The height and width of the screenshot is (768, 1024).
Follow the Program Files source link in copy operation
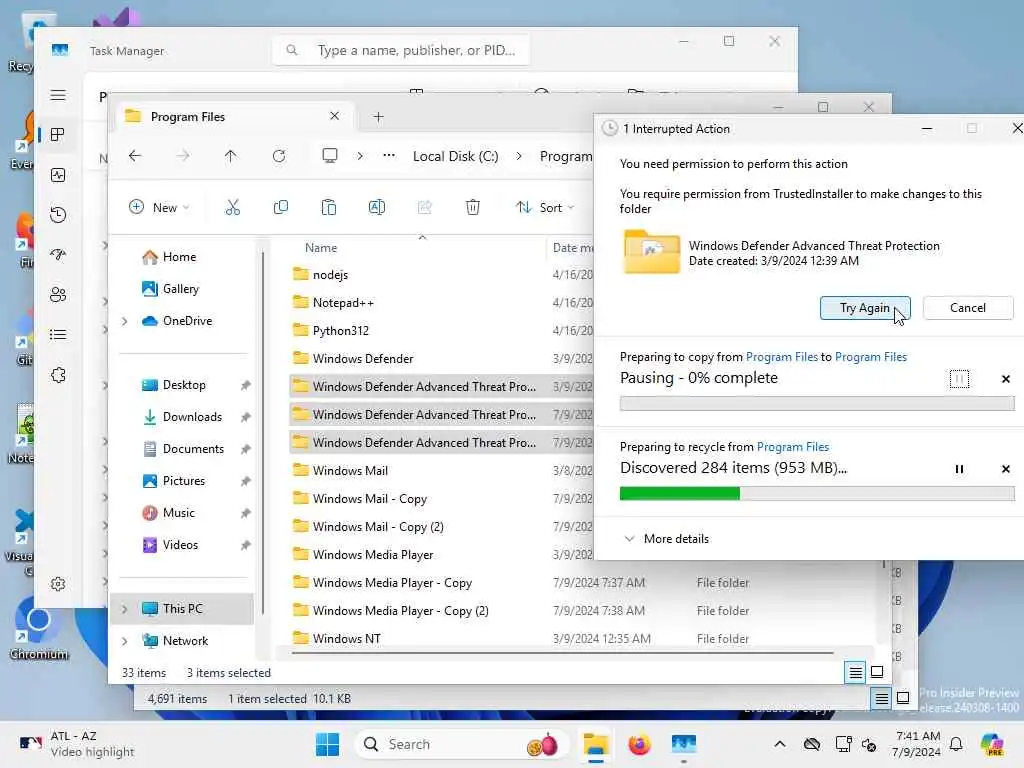(x=781, y=357)
